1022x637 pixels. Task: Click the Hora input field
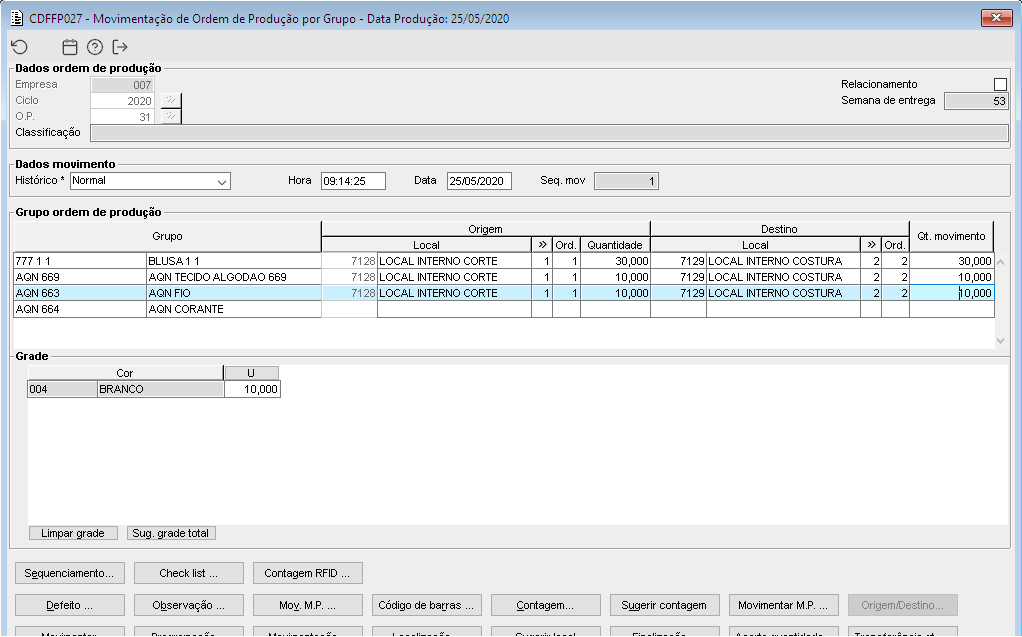[x=353, y=181]
